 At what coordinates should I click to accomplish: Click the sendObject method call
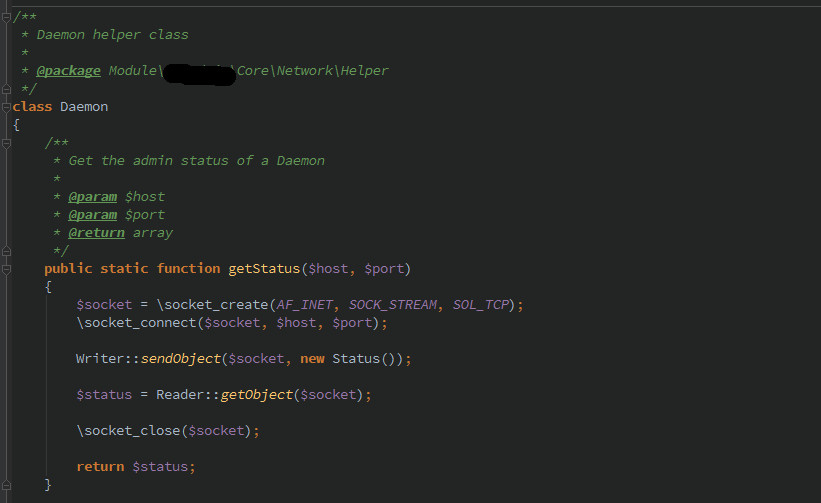pos(180,358)
